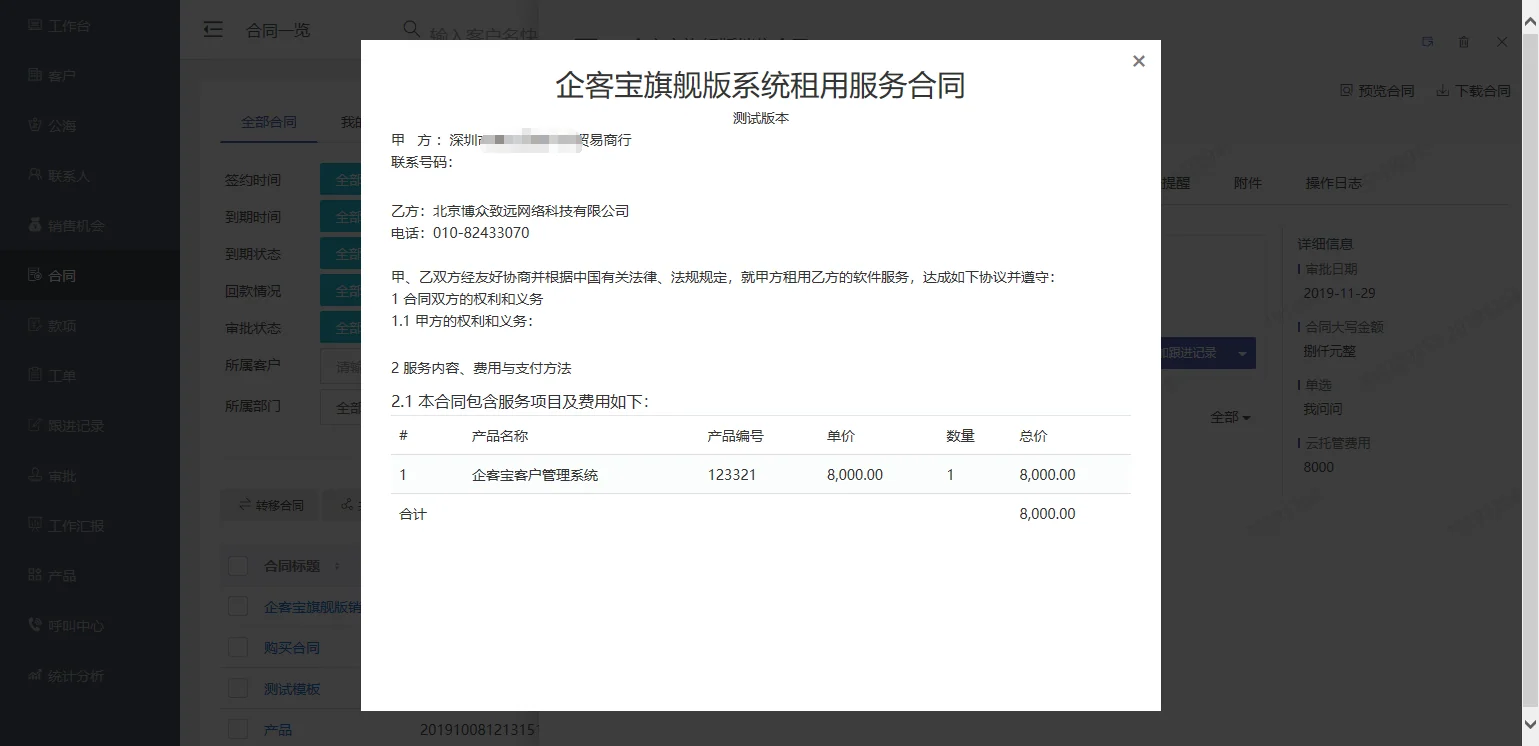Click the 合计 total row label
The image size is (1539, 746).
(x=413, y=514)
